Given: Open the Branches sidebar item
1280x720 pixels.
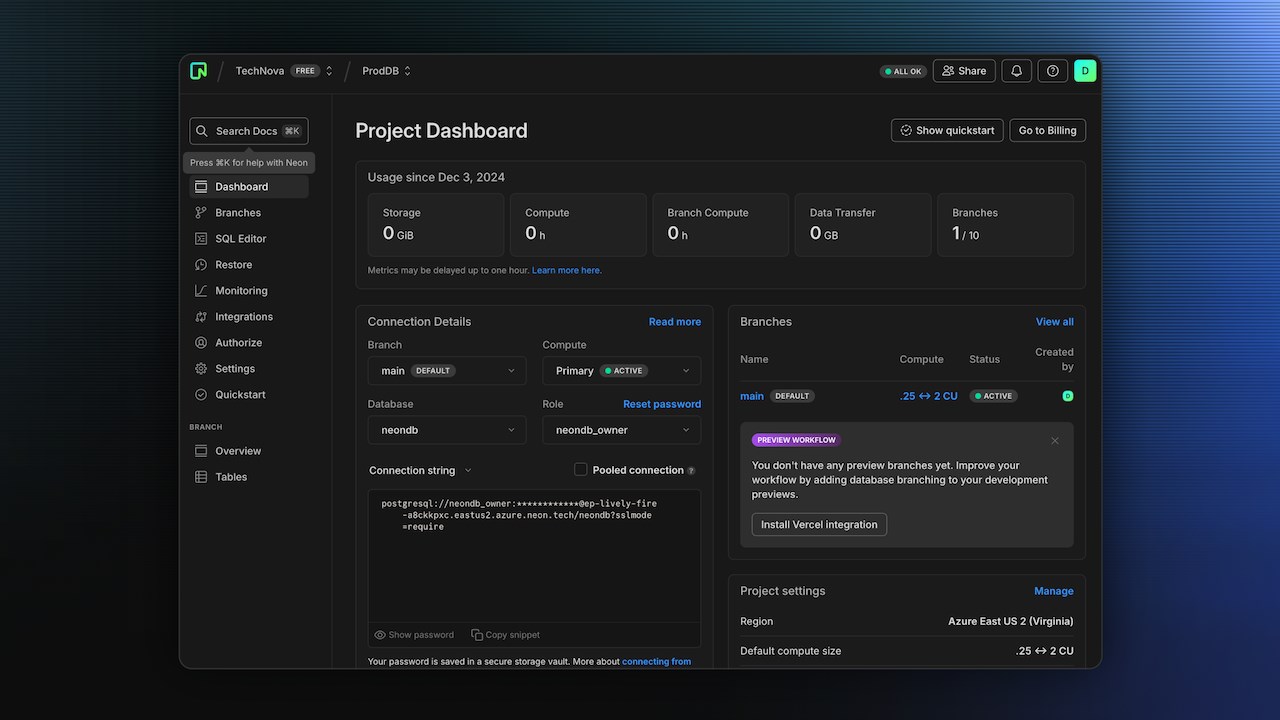Looking at the screenshot, I should tap(238, 213).
